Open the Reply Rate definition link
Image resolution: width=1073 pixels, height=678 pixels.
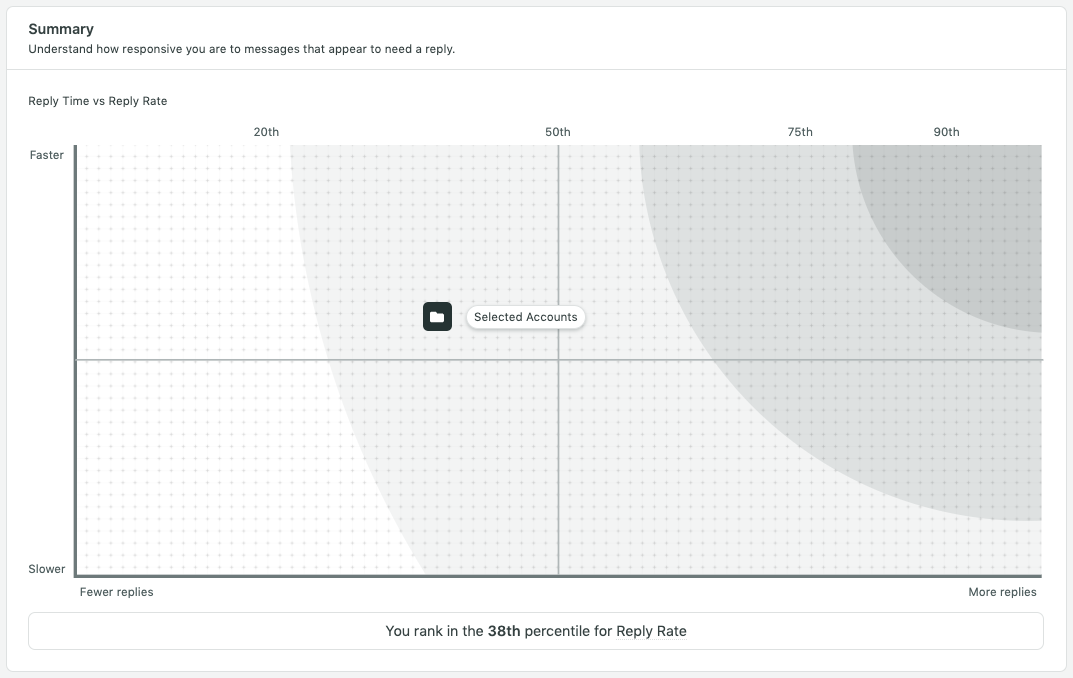point(651,631)
